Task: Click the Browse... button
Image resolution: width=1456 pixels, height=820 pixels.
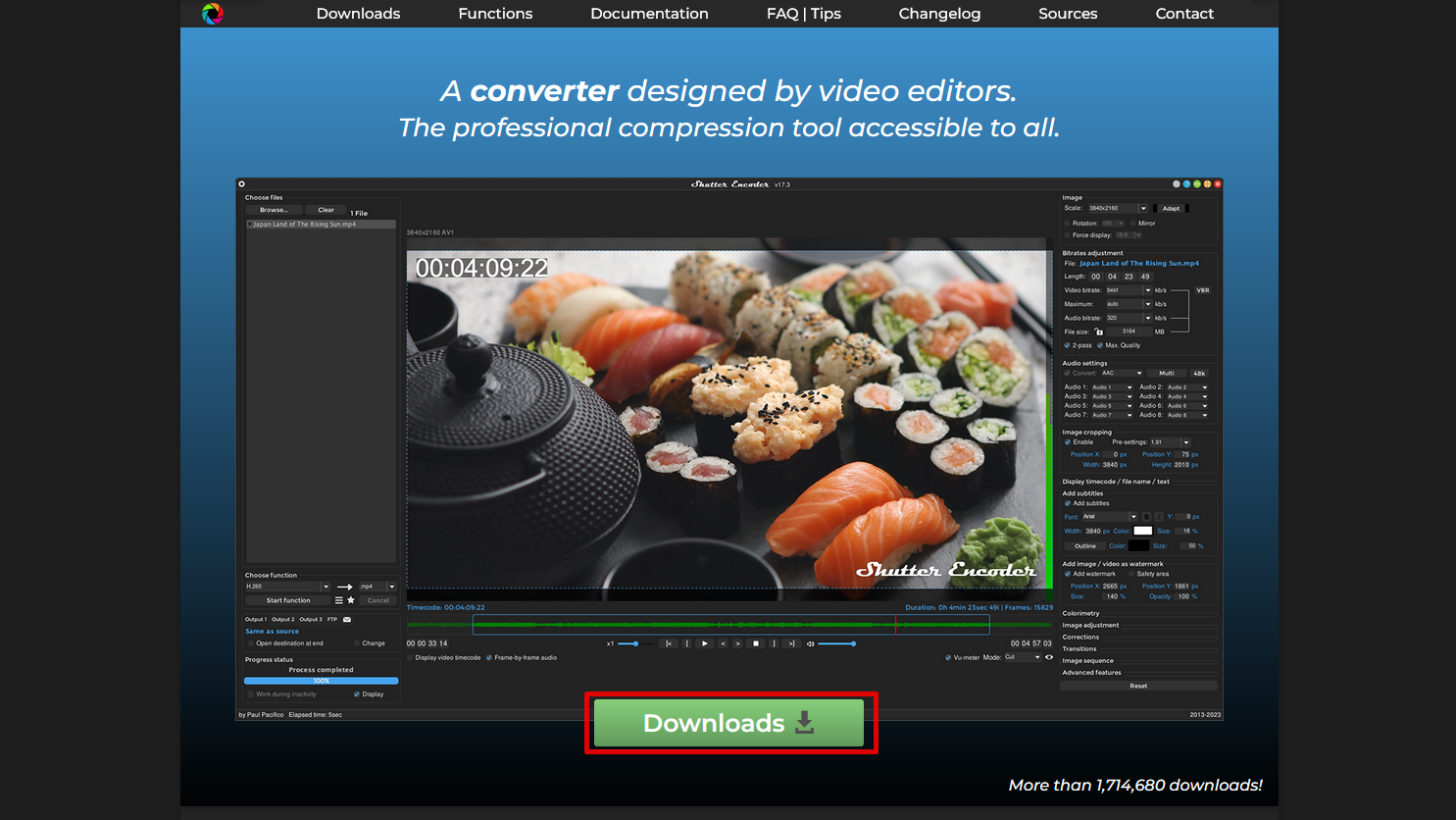Action: pyautogui.click(x=274, y=210)
